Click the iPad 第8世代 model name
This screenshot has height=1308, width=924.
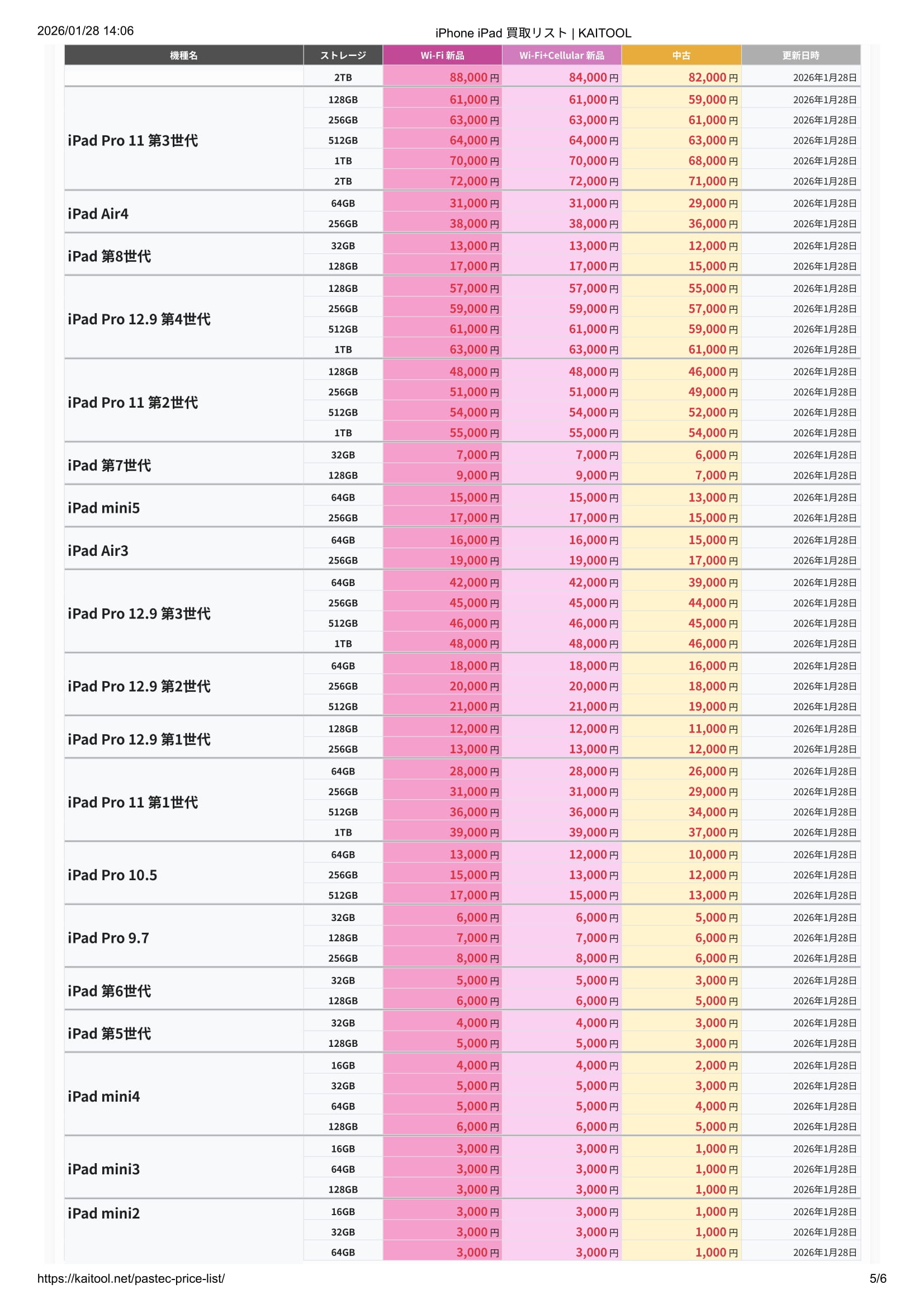(110, 256)
